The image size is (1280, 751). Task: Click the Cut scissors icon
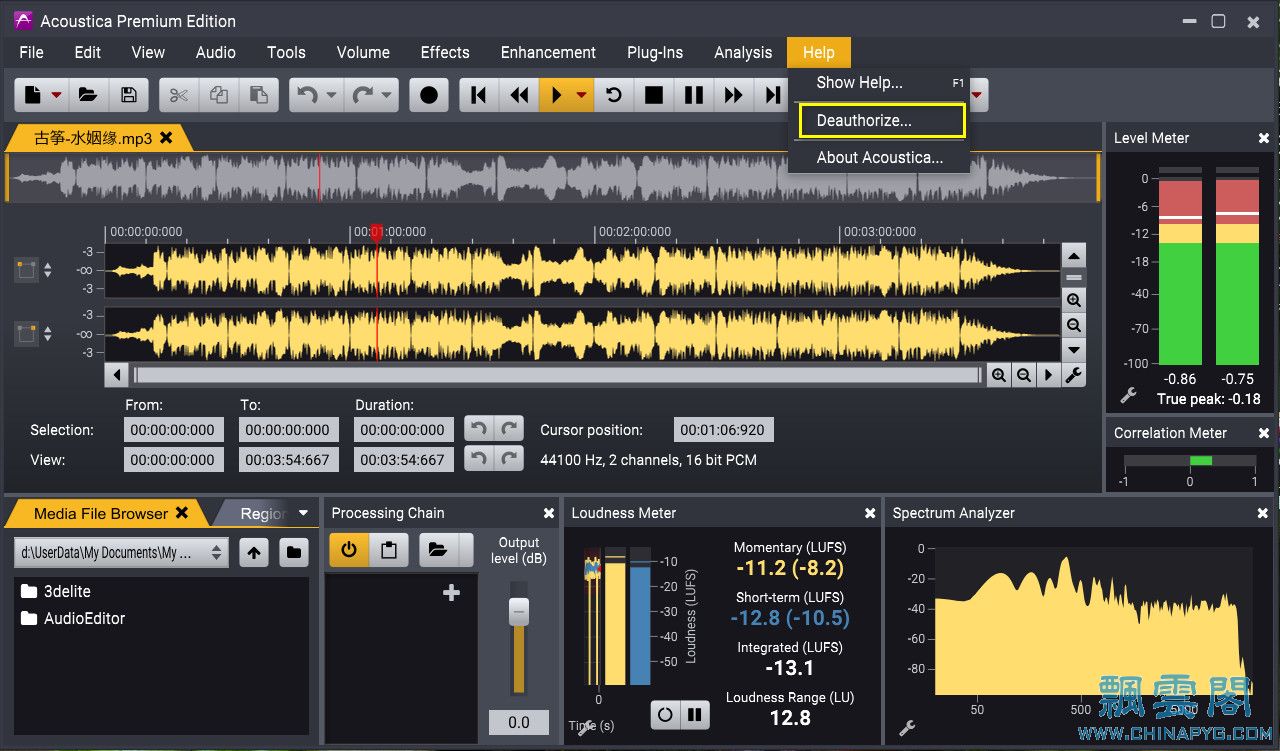[179, 95]
